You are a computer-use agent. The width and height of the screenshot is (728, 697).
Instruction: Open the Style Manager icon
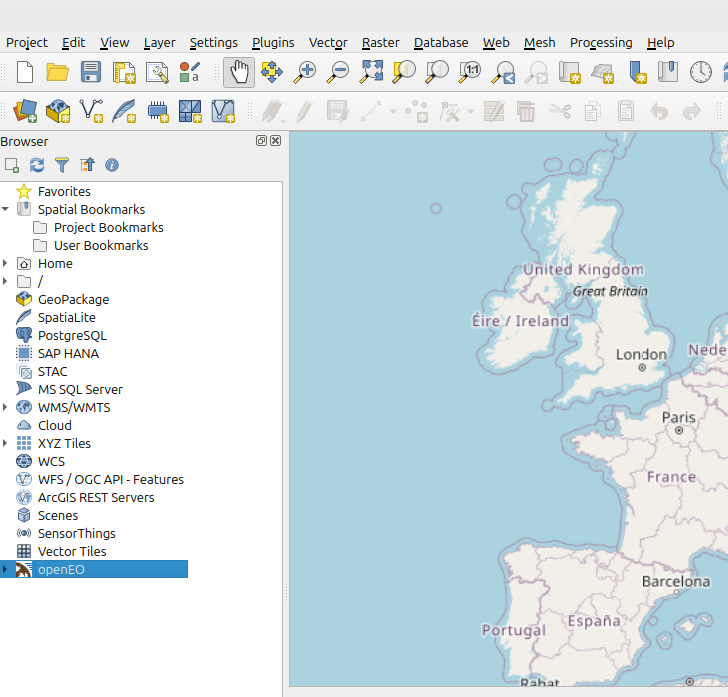click(190, 72)
